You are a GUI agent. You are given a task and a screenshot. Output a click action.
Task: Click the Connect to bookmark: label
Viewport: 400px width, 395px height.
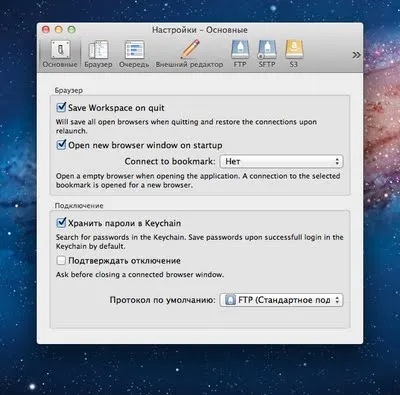(170, 161)
